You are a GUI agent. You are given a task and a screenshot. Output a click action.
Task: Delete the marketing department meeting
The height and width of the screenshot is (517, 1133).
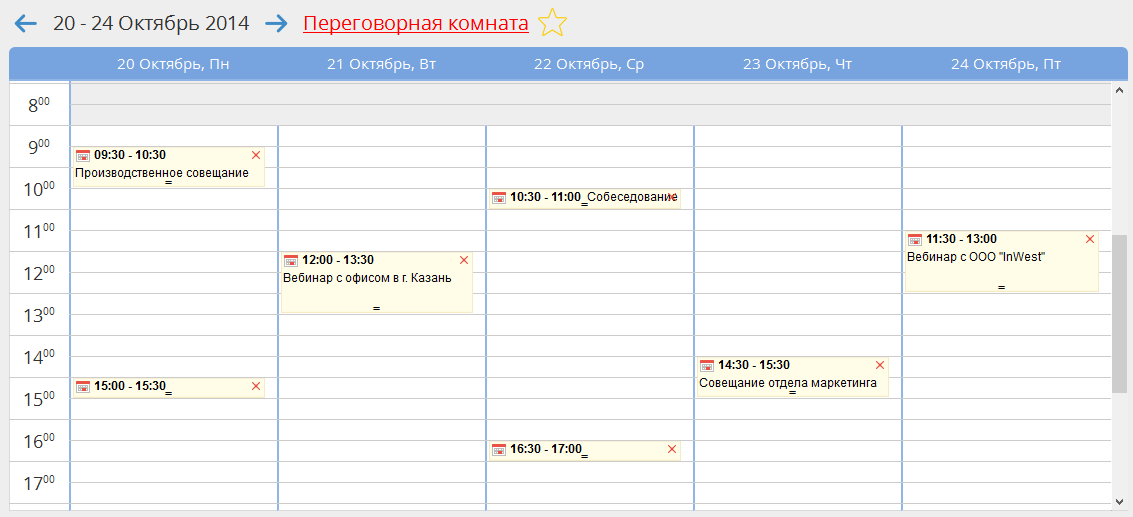(880, 365)
